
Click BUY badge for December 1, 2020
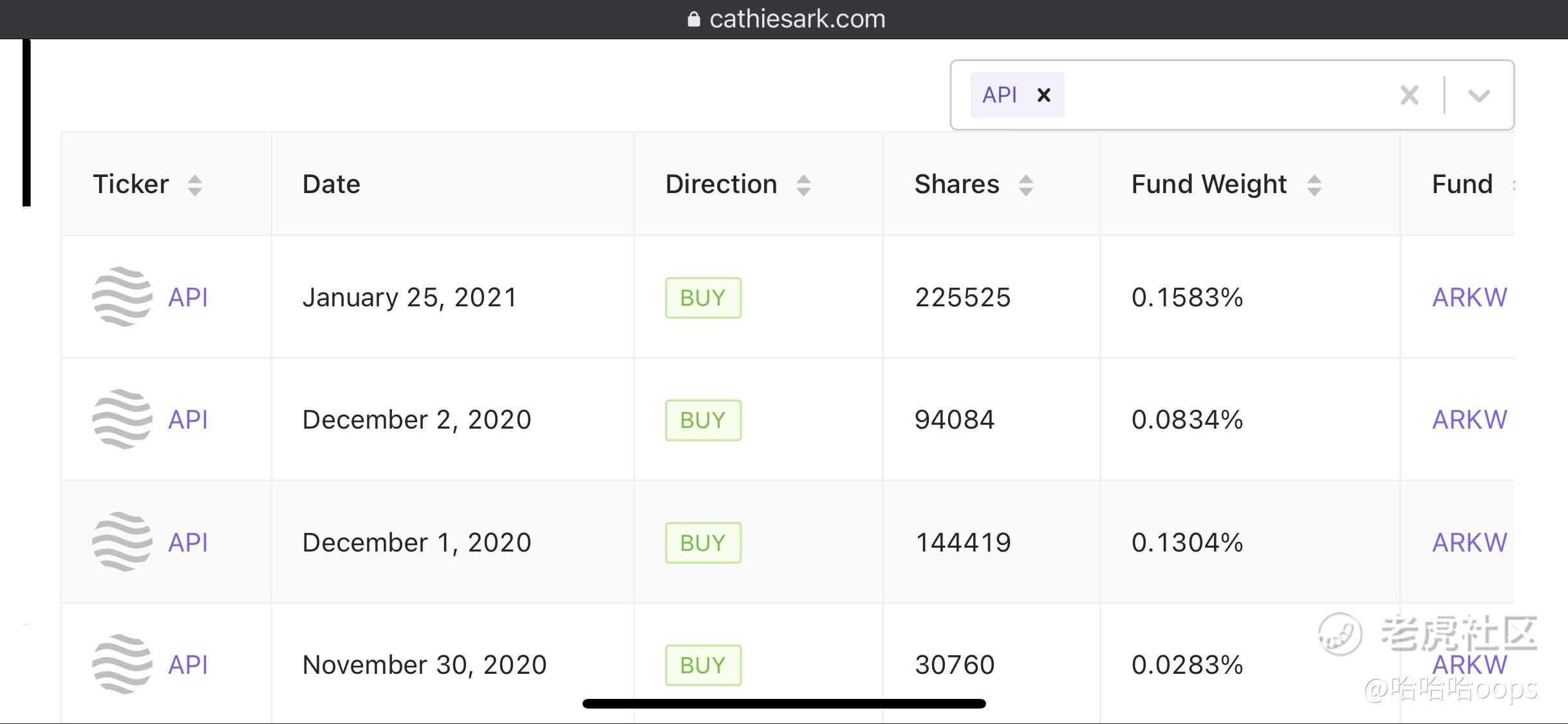703,543
